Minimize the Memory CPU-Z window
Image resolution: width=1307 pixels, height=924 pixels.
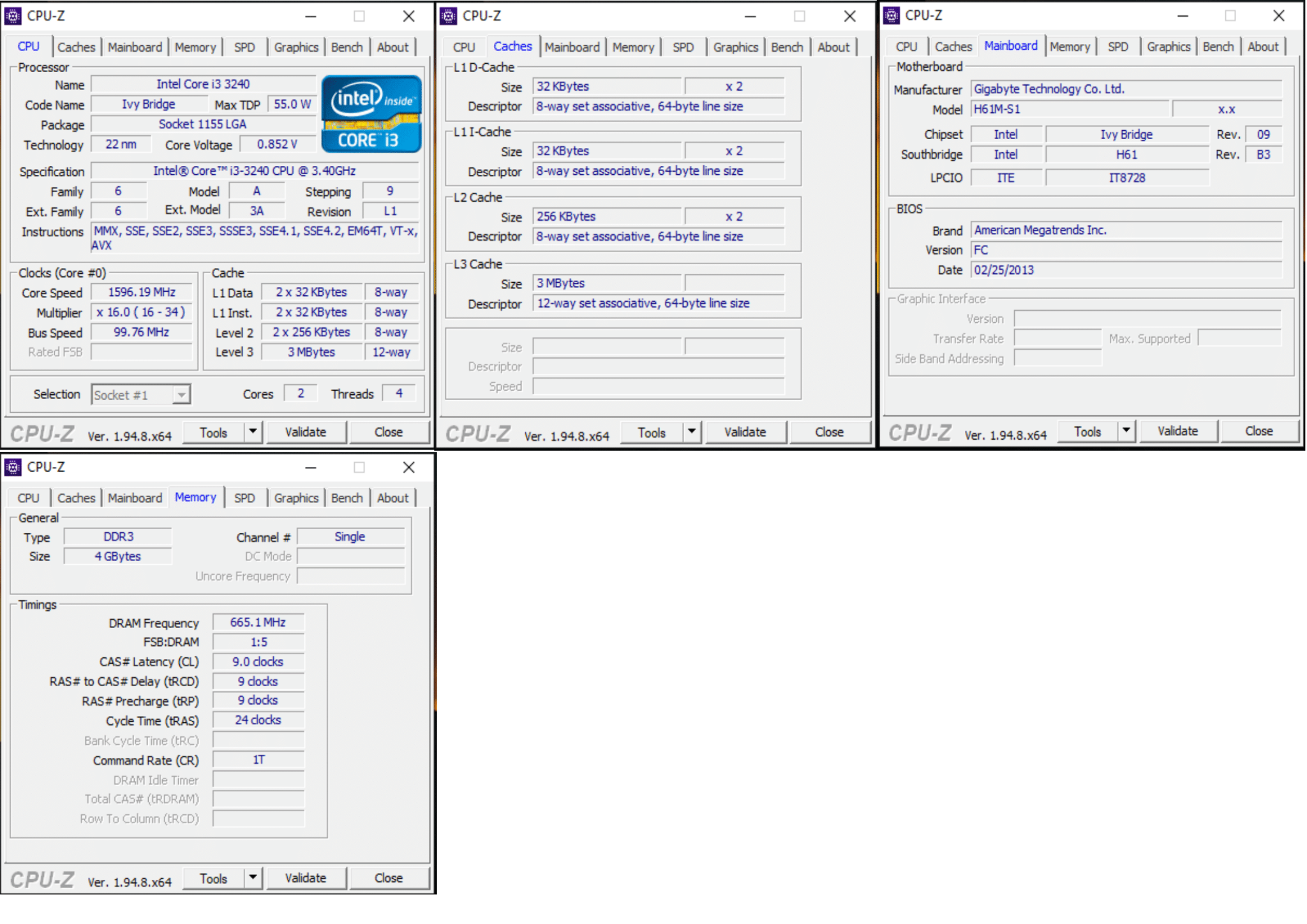tap(311, 468)
